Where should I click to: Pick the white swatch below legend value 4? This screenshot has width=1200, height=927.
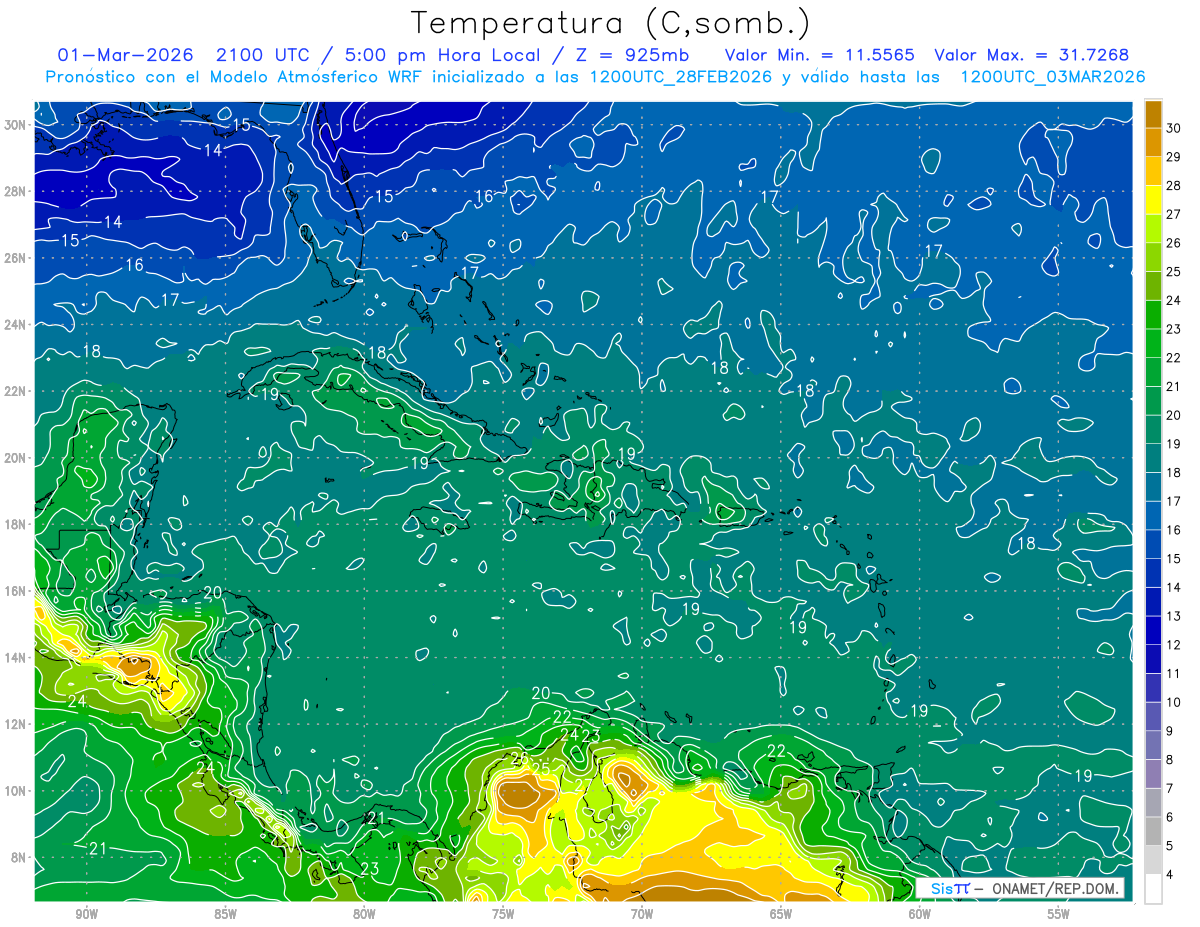pyautogui.click(x=1153, y=889)
